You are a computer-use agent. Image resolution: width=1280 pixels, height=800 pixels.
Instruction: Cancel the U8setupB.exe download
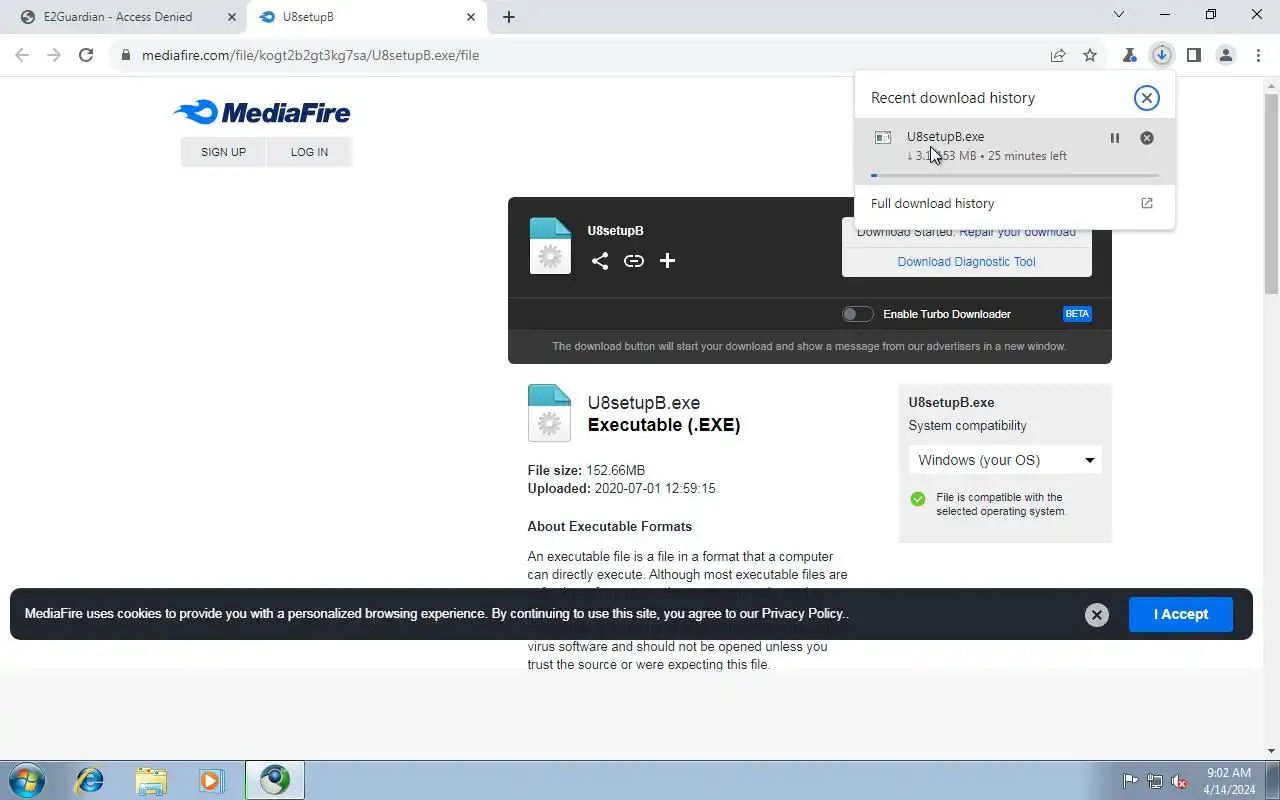pos(1147,138)
